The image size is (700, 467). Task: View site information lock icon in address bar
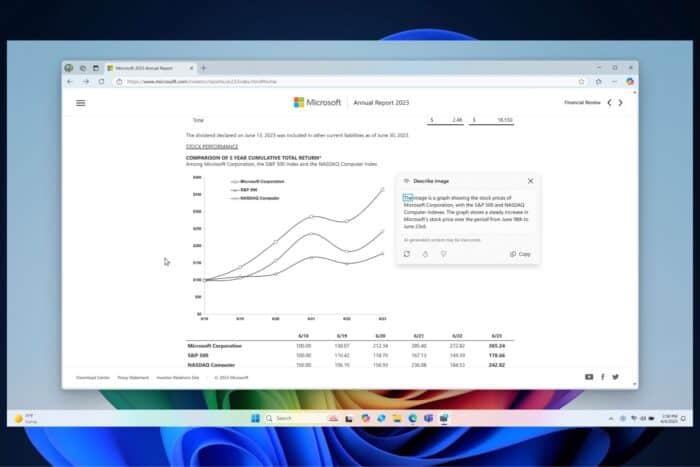pyautogui.click(x=119, y=82)
